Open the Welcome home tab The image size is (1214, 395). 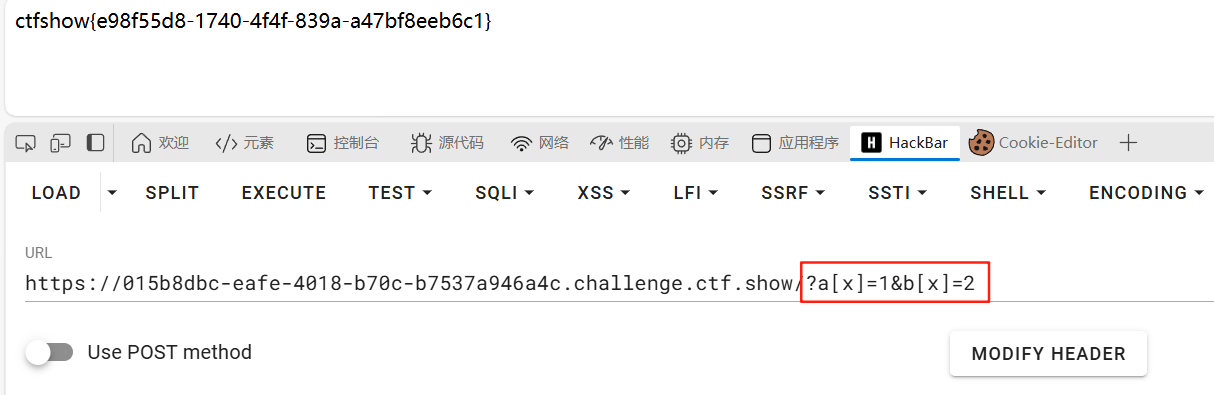coord(160,142)
